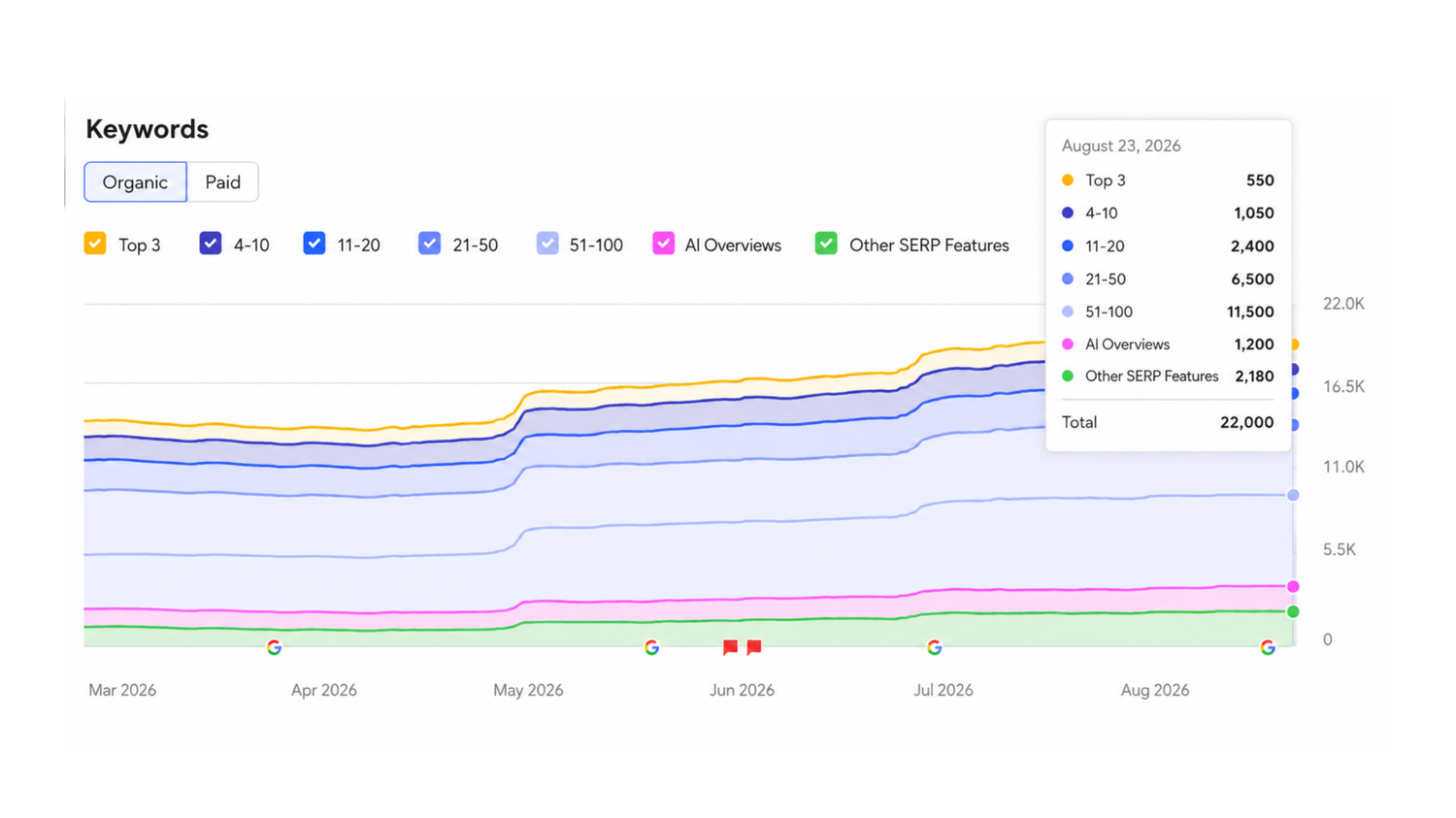Open the Google update marker in late May
This screenshot has height=818, width=1456.
(x=651, y=647)
